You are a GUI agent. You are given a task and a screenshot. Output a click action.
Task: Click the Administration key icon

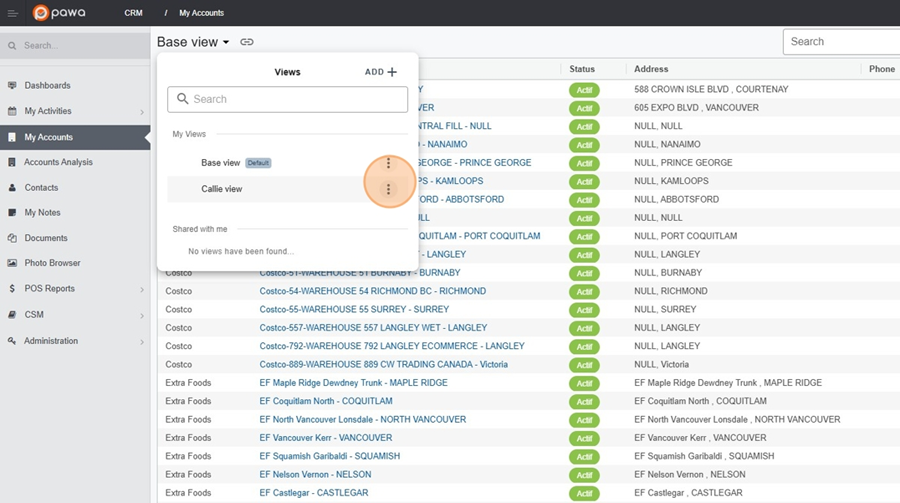click(x=12, y=341)
